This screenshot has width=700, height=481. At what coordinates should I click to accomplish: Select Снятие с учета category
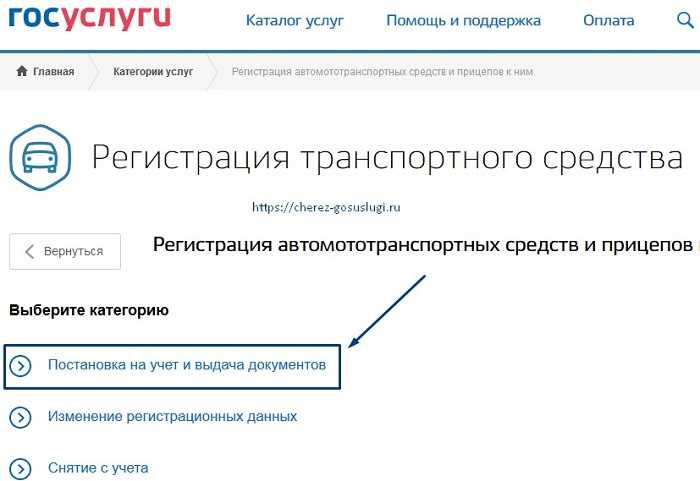click(x=98, y=468)
